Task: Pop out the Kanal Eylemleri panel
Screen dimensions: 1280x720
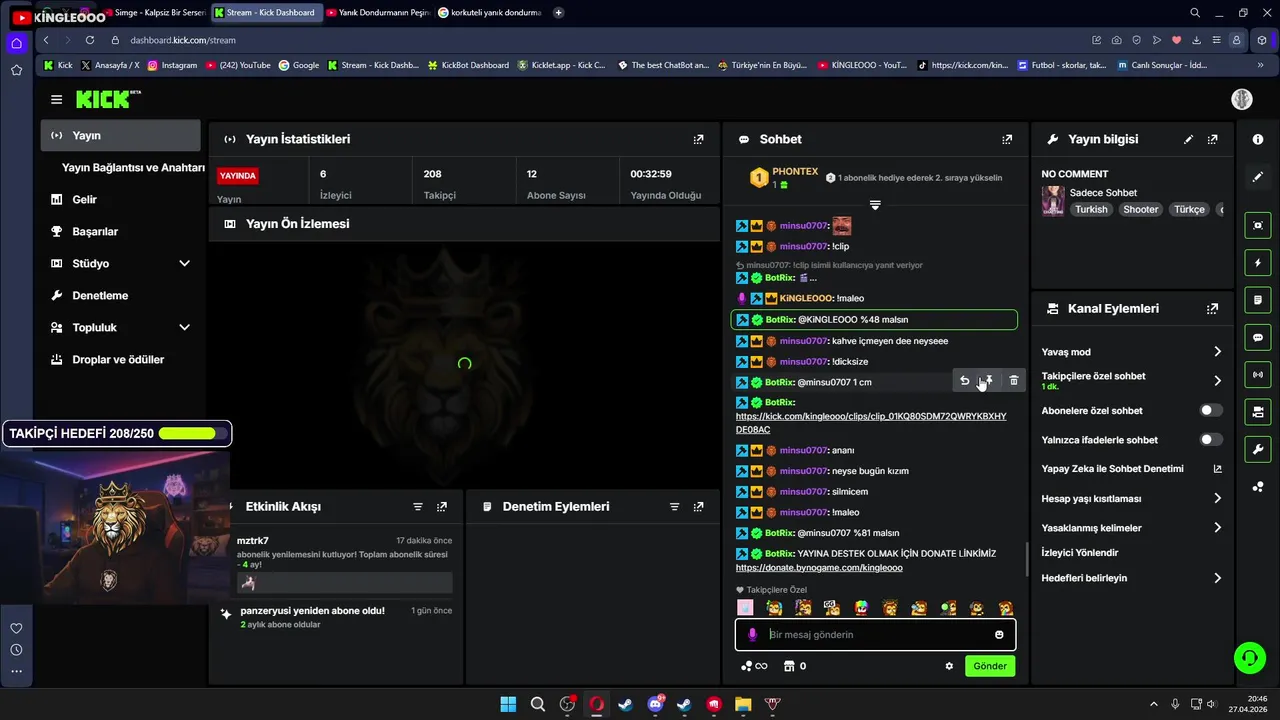Action: click(1212, 309)
